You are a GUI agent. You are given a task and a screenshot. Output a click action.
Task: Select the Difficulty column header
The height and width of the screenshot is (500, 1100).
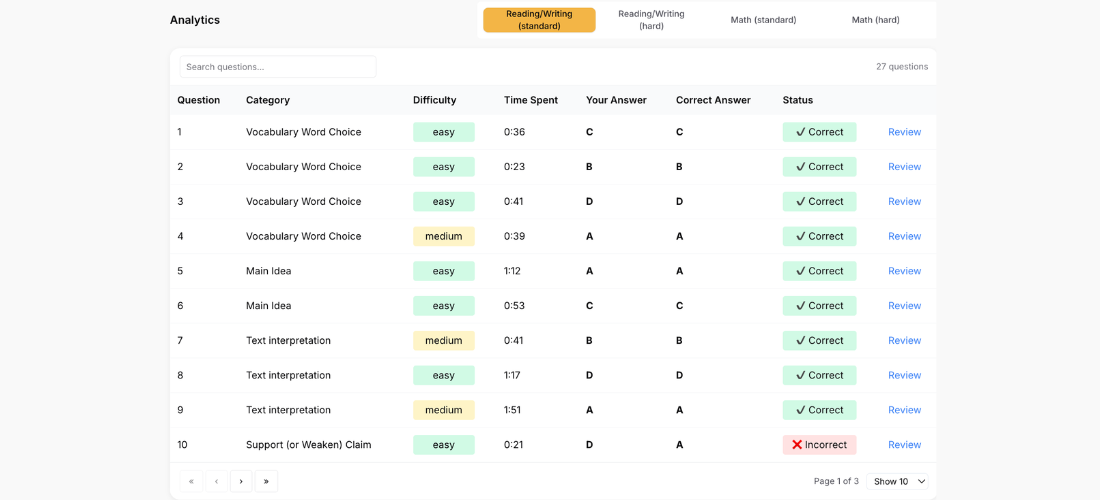click(x=435, y=100)
